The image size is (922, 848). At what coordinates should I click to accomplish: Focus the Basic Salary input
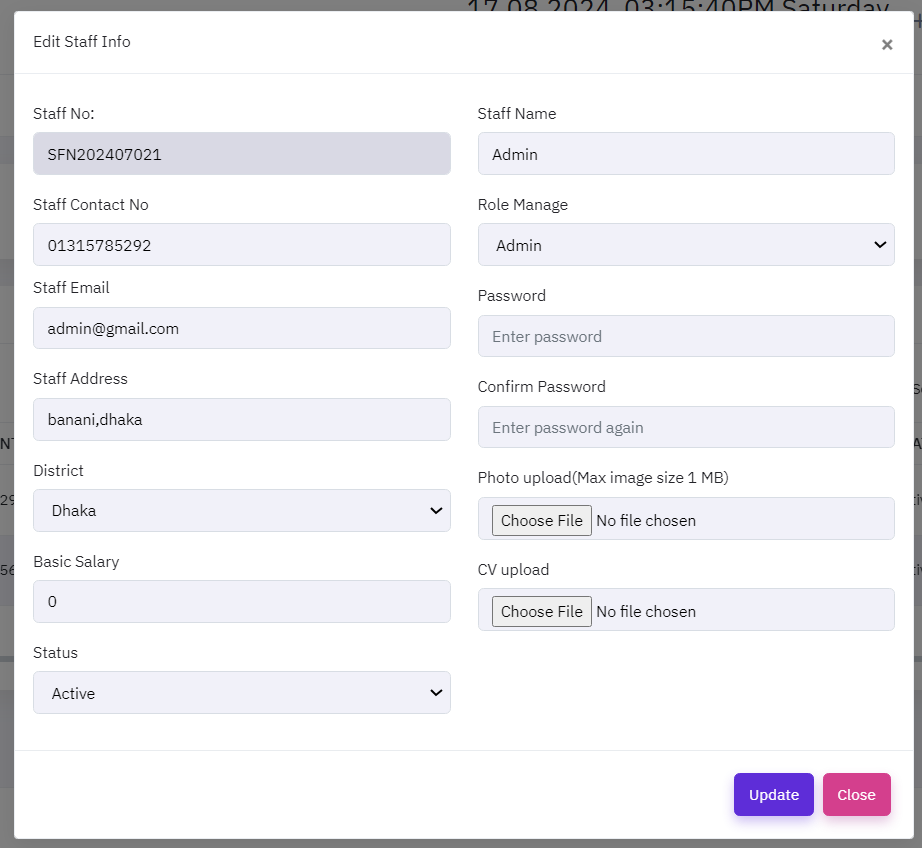tap(241, 601)
